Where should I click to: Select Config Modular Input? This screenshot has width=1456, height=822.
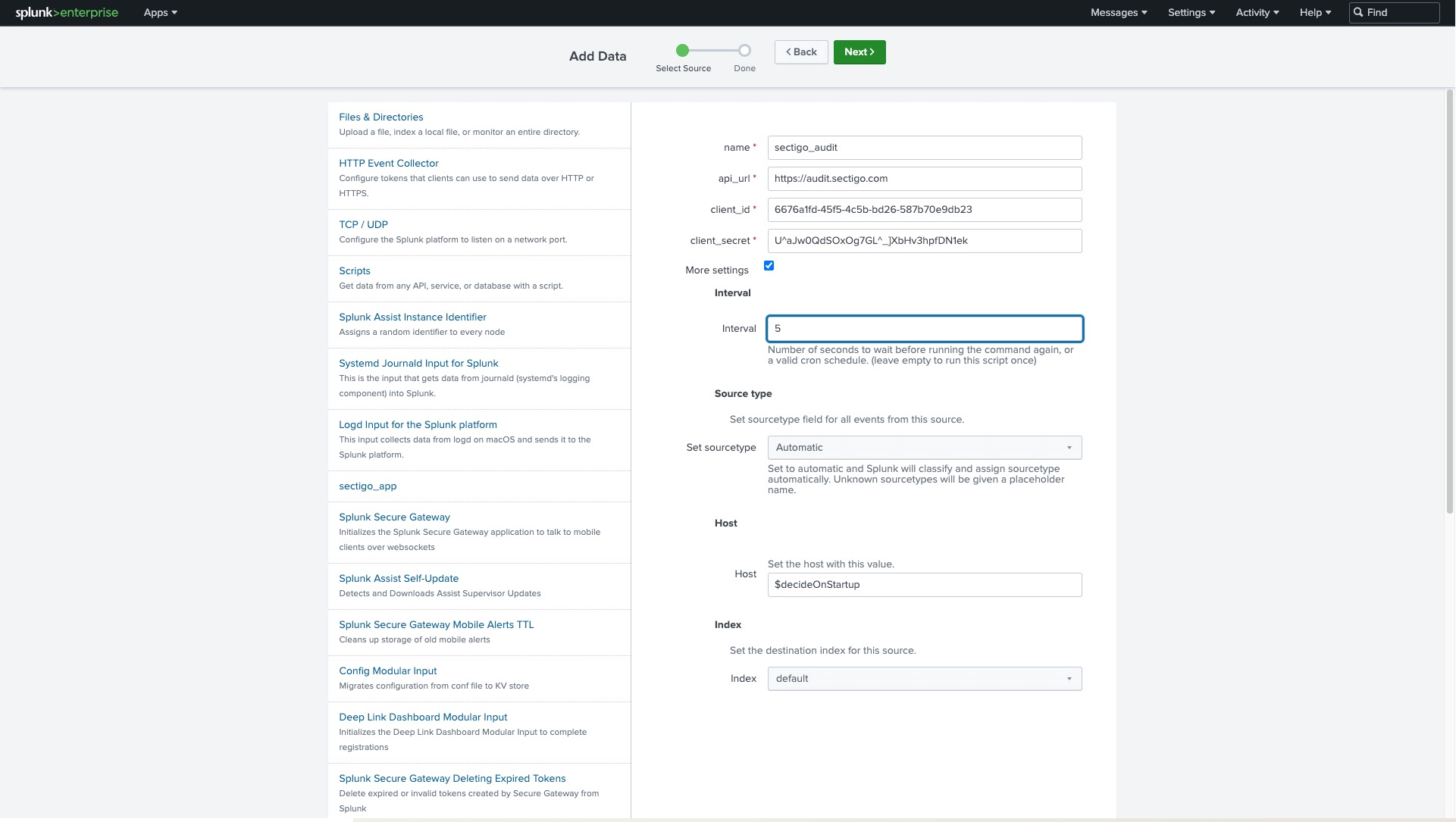(x=388, y=670)
